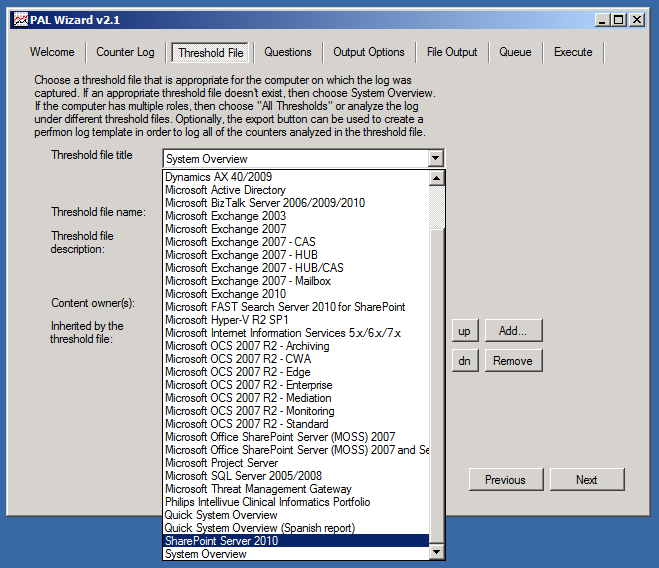Select the Quick System Overview entry
659x568 pixels.
click(x=296, y=515)
